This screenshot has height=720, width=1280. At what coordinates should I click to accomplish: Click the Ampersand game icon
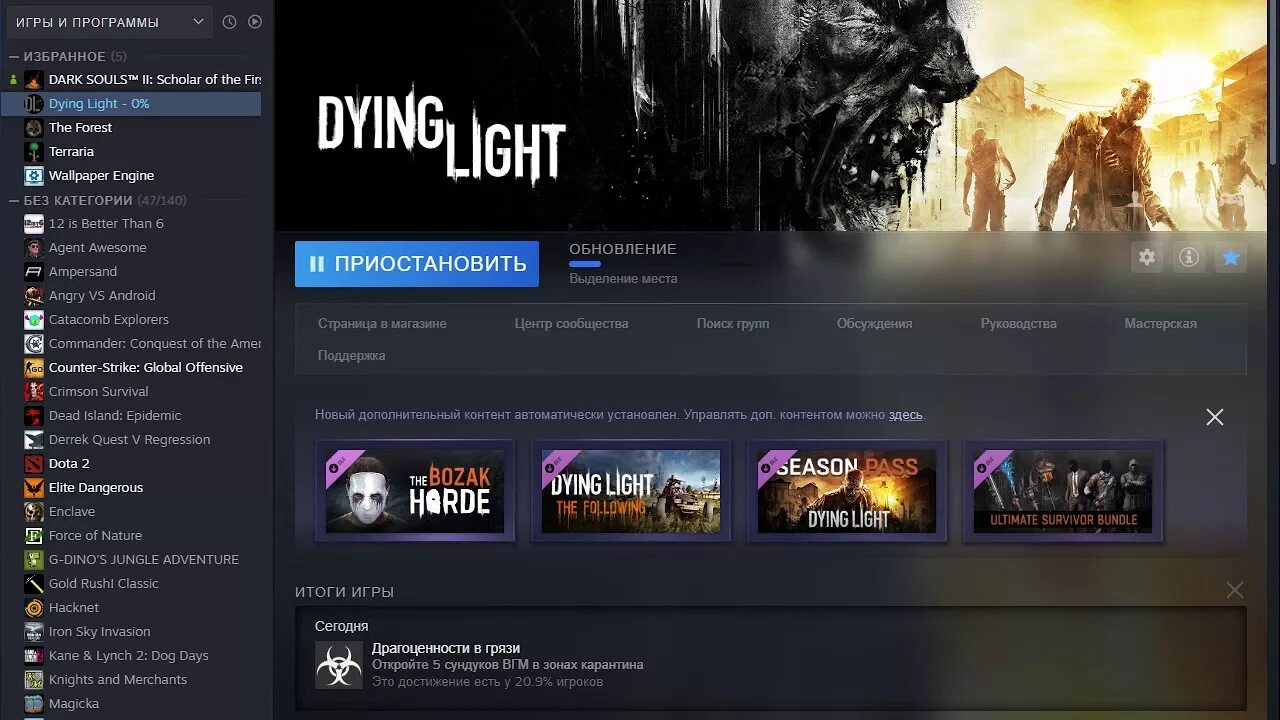tap(34, 271)
